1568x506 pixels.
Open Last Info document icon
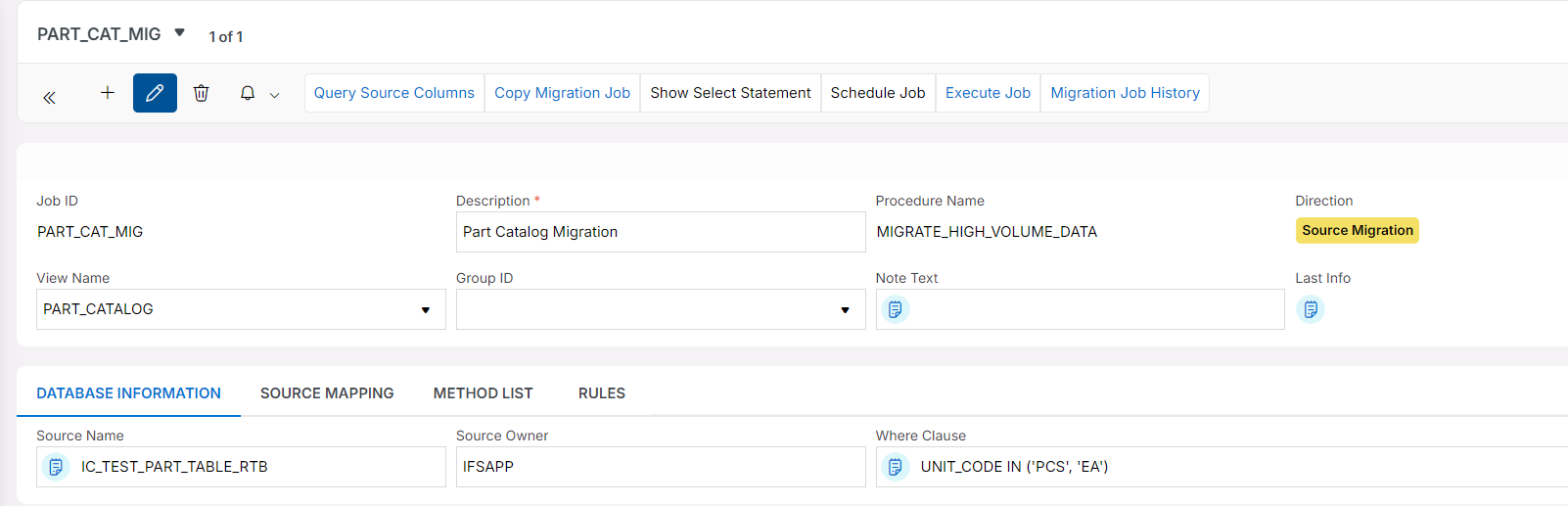tap(1311, 309)
